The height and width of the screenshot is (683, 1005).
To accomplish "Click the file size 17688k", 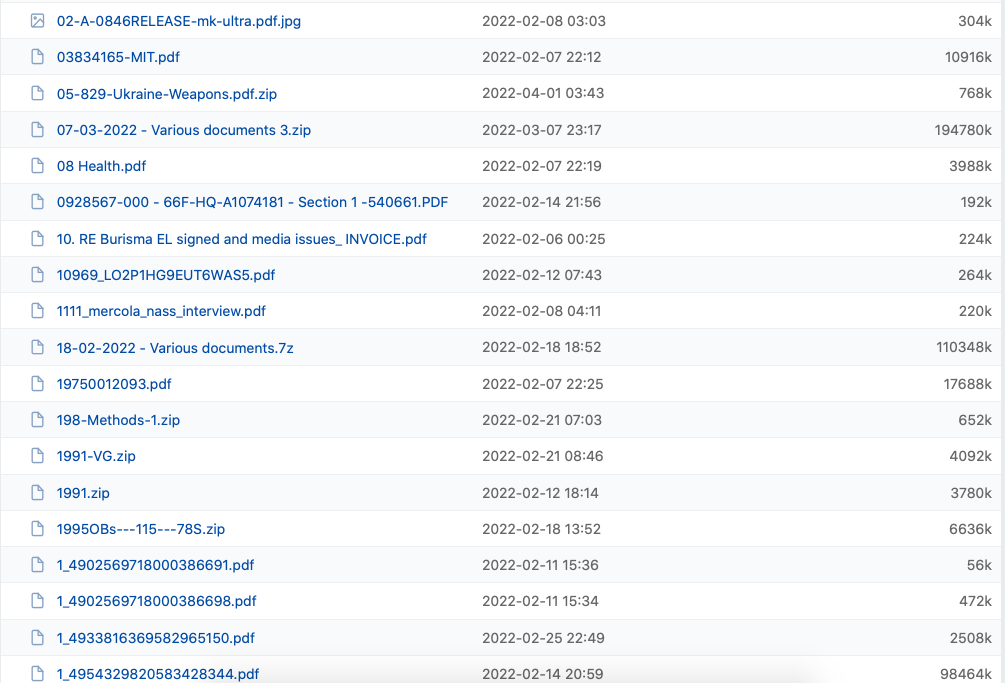I will (x=967, y=384).
